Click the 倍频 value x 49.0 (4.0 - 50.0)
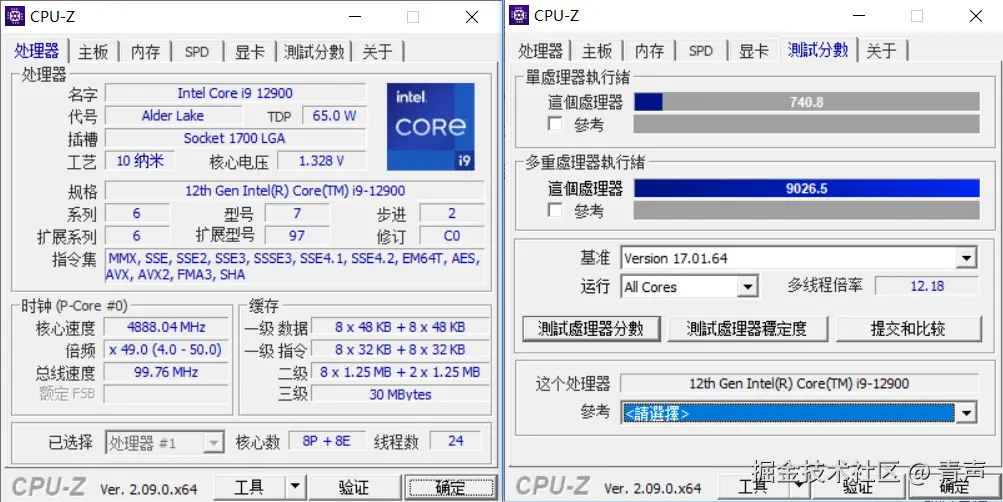Image resolution: width=1003 pixels, height=502 pixels. pos(166,349)
